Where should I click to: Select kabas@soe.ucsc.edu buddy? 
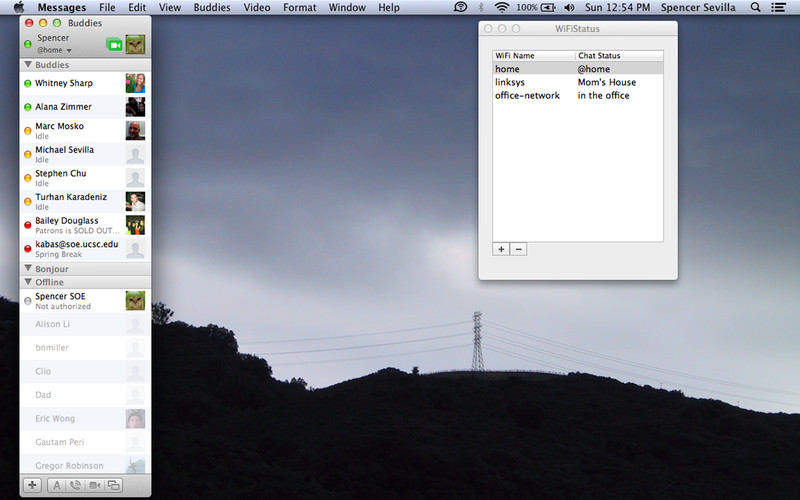tap(85, 248)
